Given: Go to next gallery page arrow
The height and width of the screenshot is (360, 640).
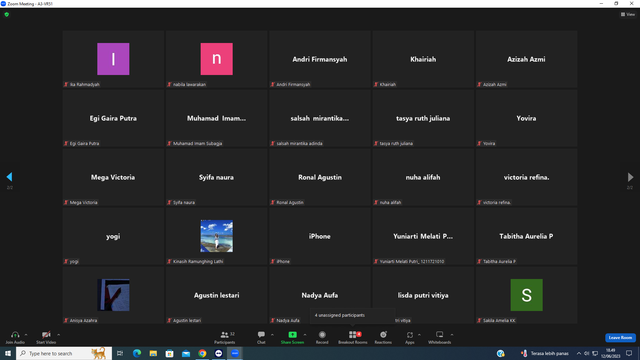Looking at the screenshot, I should coord(630,177).
